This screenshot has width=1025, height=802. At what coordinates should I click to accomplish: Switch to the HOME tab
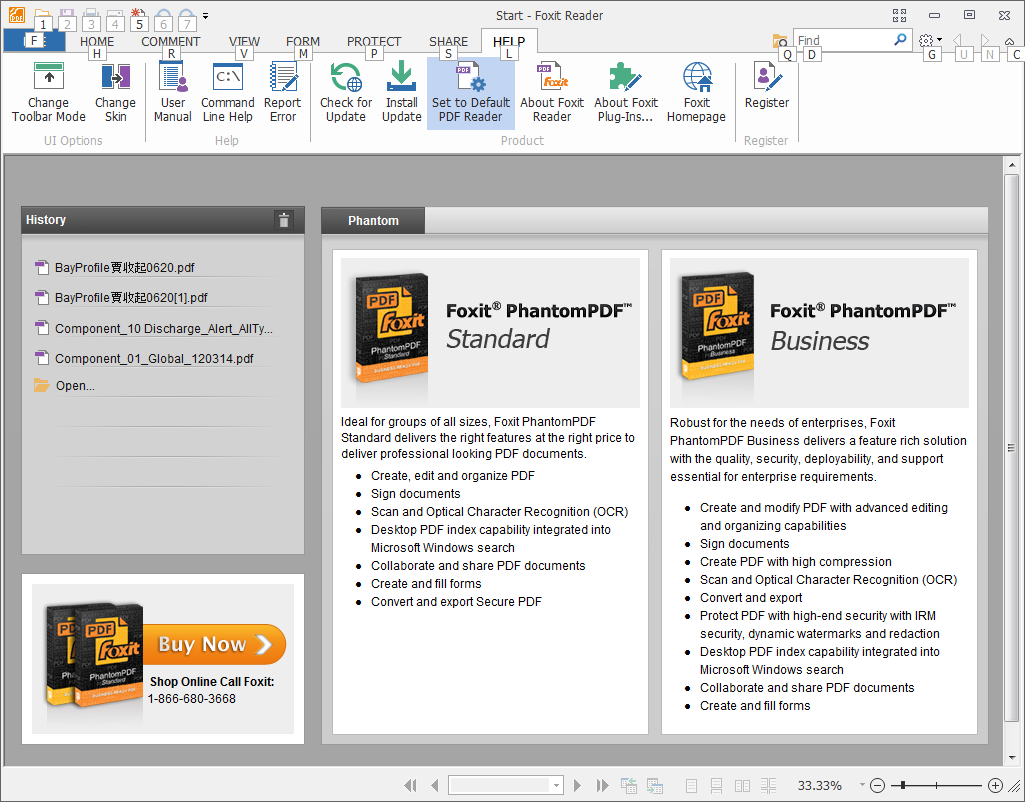coord(97,41)
